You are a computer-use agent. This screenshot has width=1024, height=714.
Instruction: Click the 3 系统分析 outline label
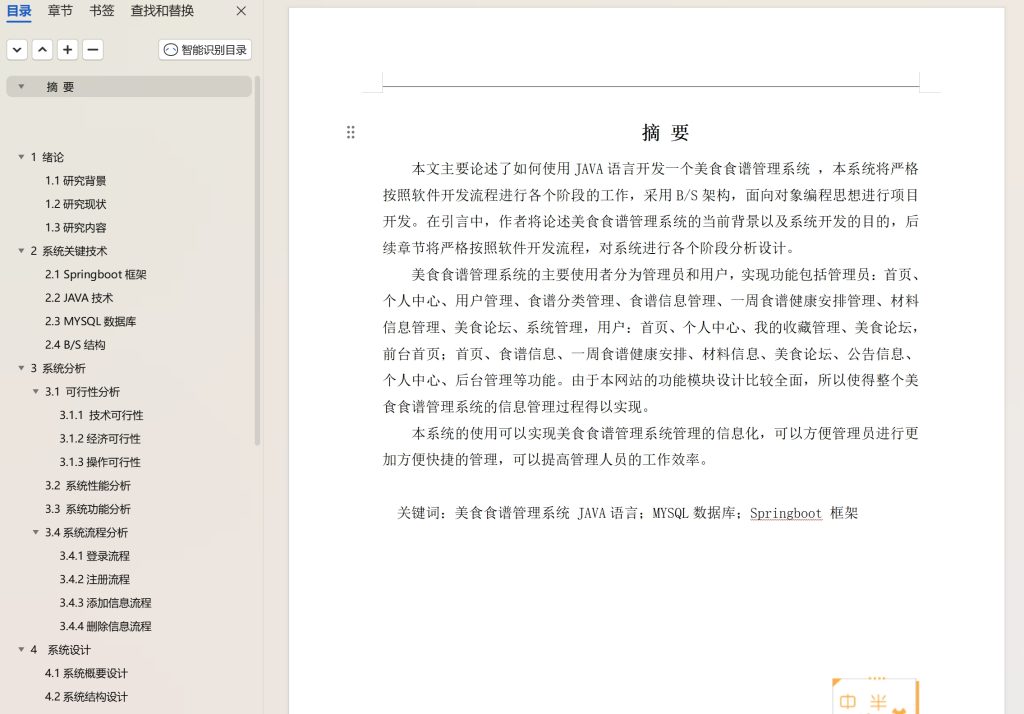pyautogui.click(x=58, y=368)
